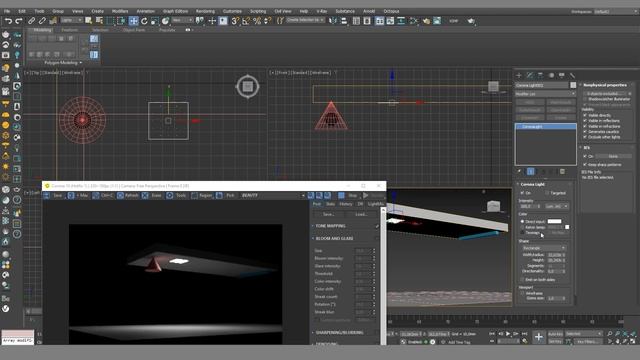
Task: Toggle Keep sharp patterns checkbox
Action: (585, 164)
